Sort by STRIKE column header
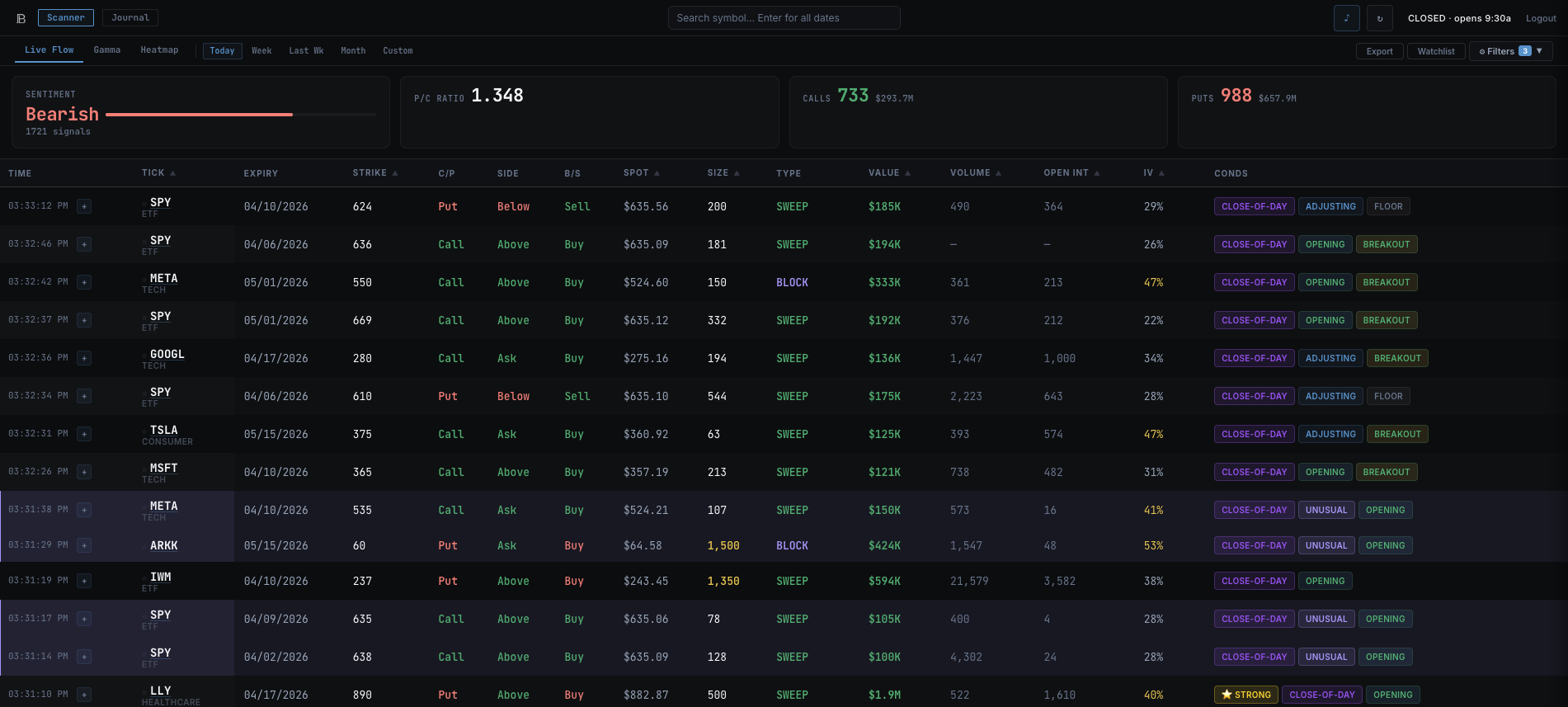 [x=375, y=173]
